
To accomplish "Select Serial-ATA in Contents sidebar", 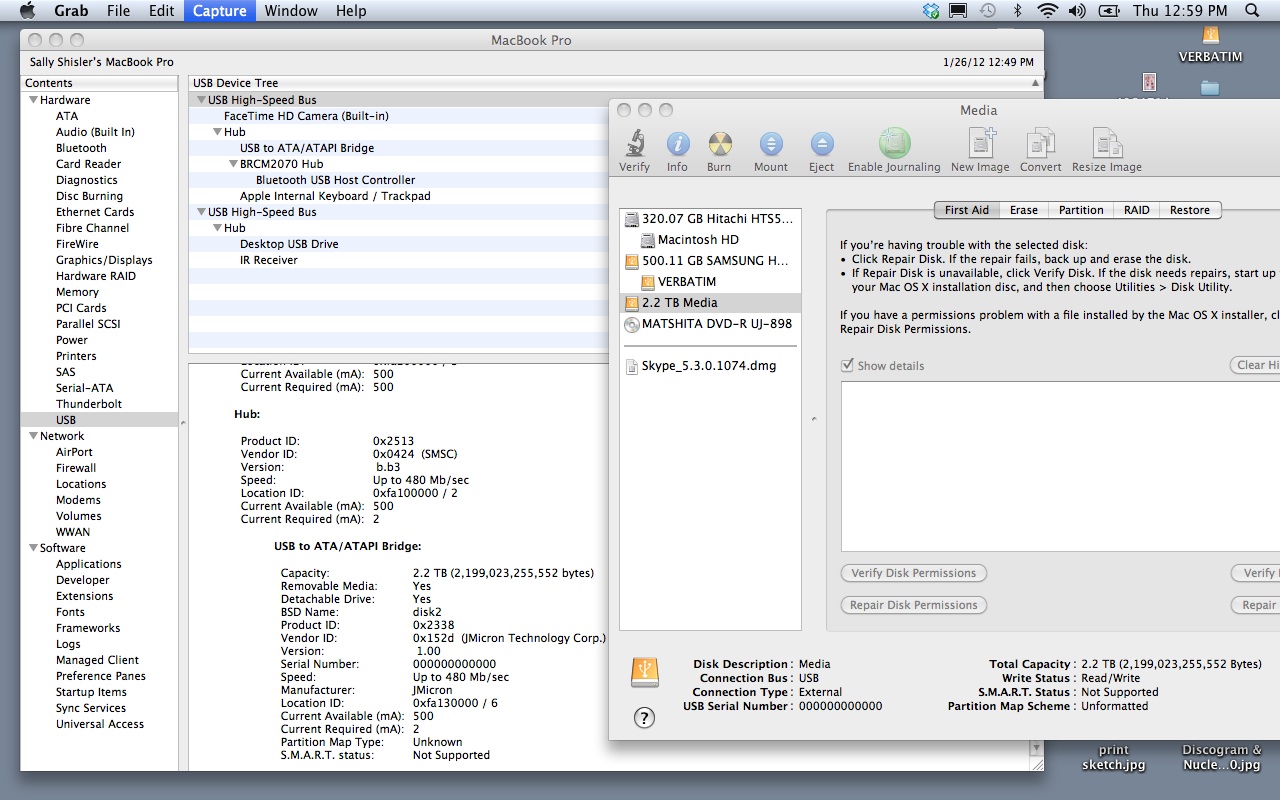I will pyautogui.click(x=85, y=388).
